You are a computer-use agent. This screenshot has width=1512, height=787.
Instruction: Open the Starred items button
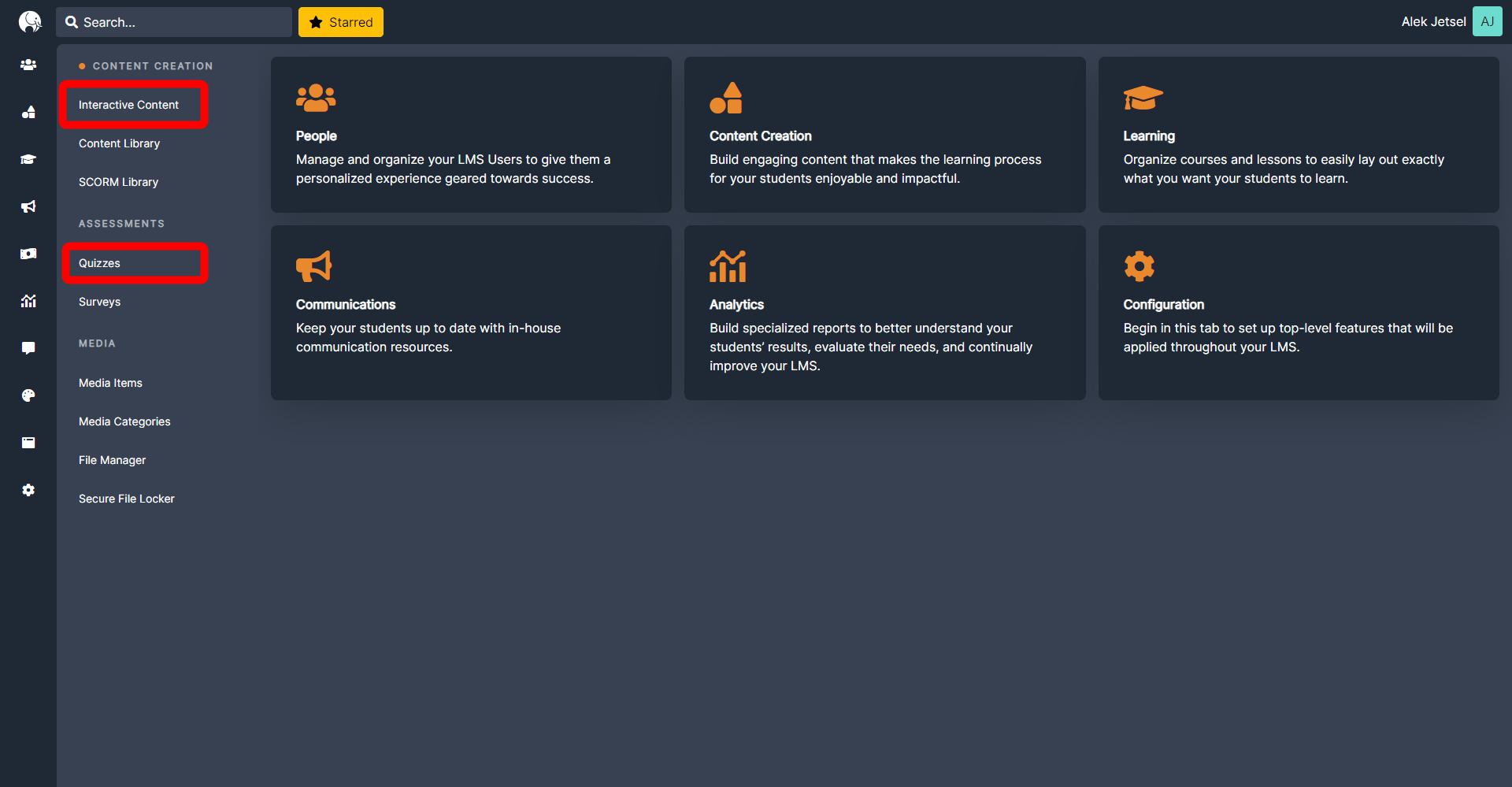(x=341, y=22)
